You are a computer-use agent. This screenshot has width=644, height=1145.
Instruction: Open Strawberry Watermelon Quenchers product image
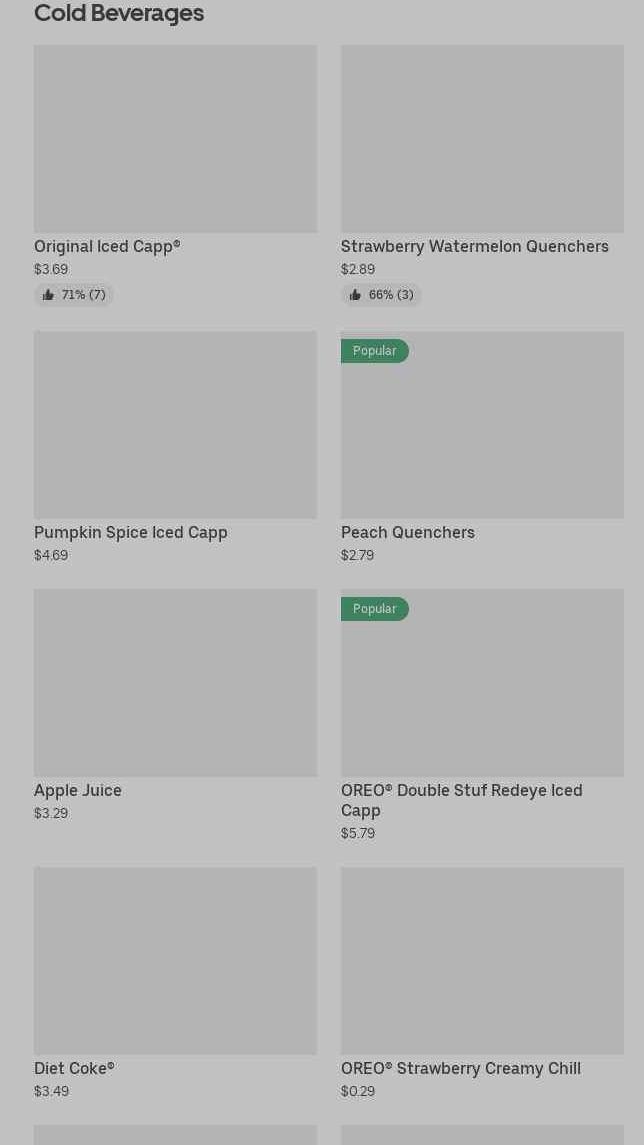coord(482,139)
